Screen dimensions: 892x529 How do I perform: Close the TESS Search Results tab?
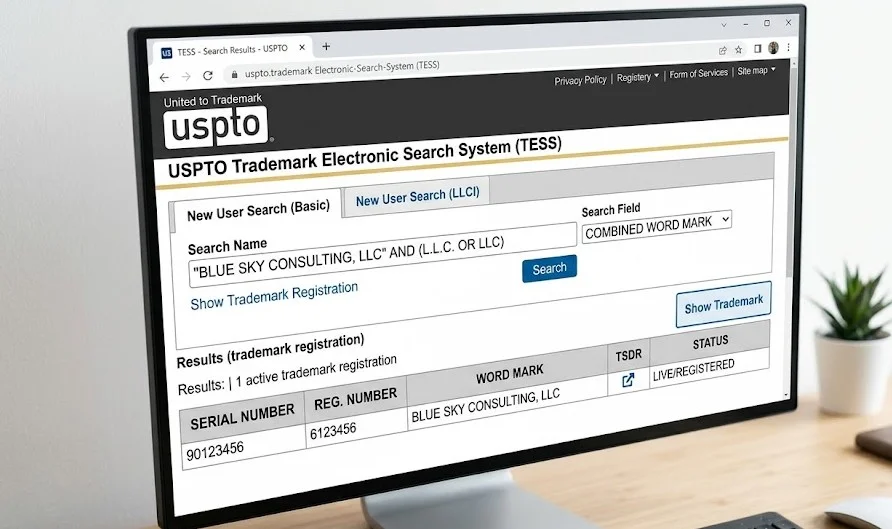point(302,48)
